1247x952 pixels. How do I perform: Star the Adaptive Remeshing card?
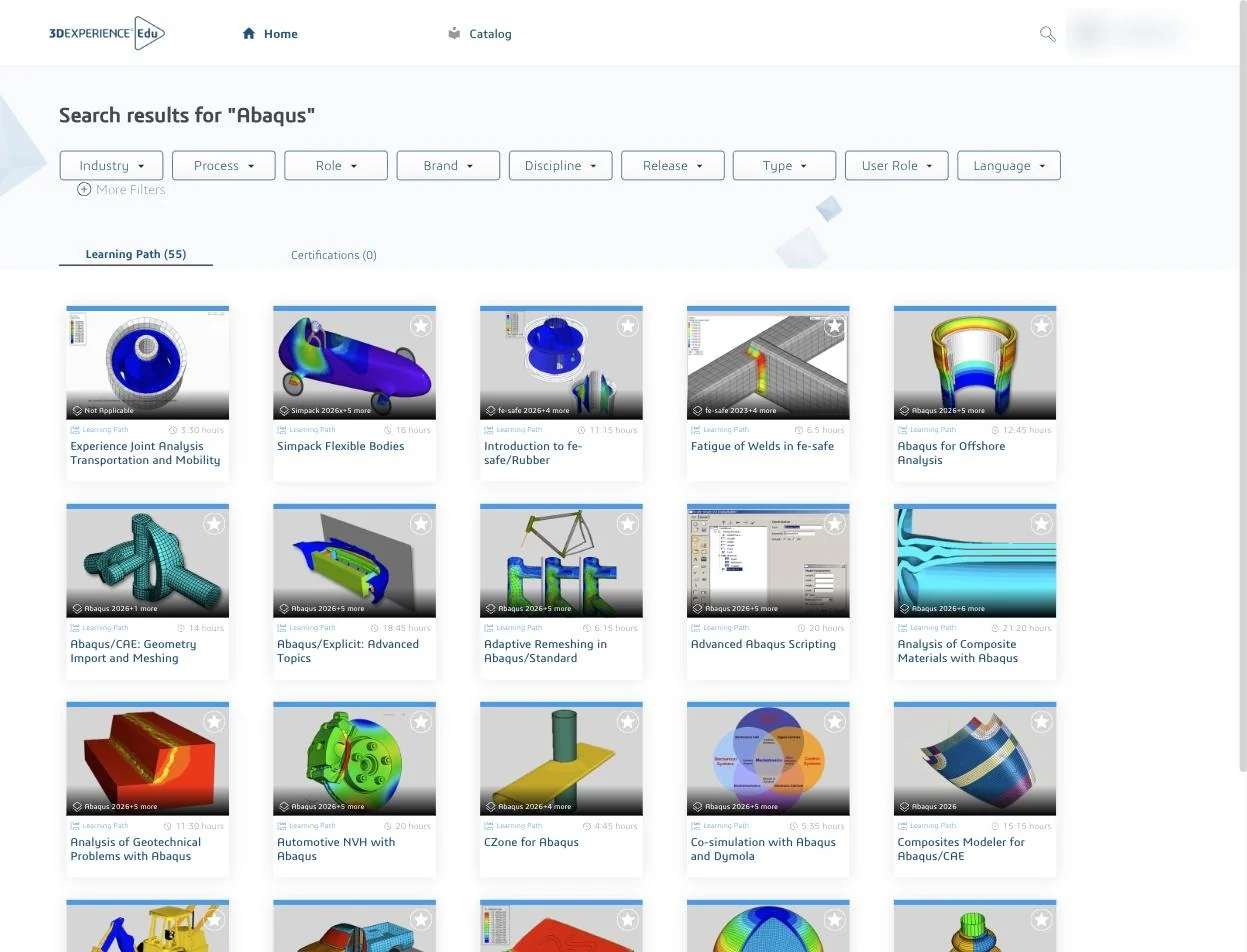point(628,524)
